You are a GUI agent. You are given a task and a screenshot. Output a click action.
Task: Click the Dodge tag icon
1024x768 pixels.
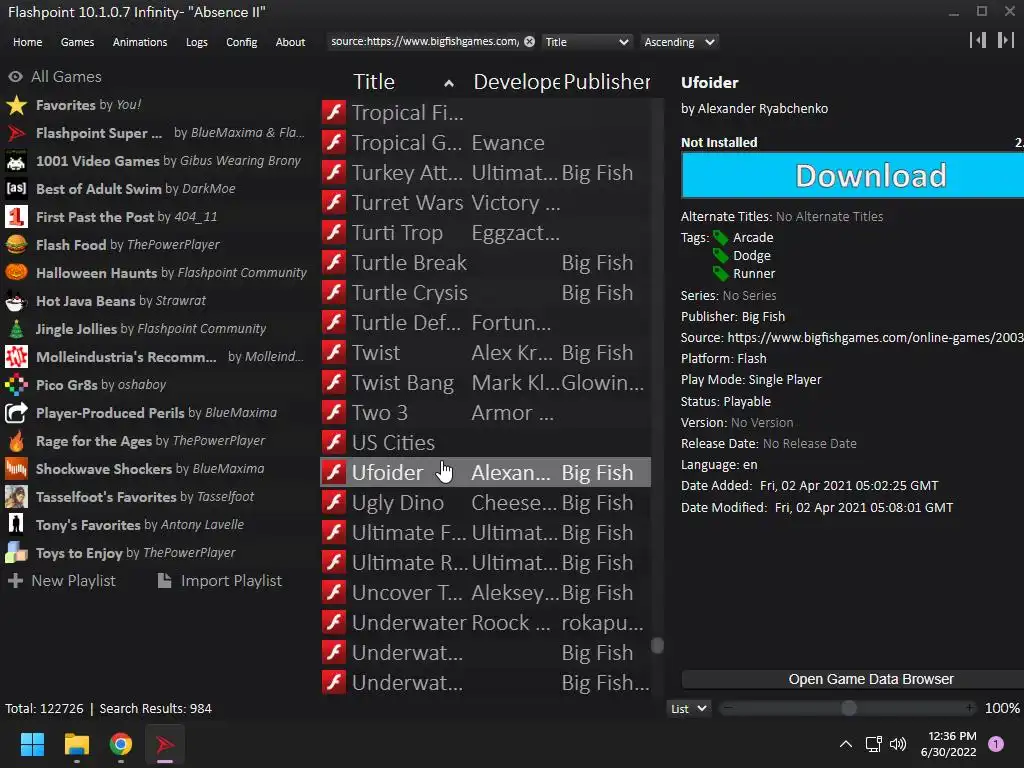click(x=720, y=255)
